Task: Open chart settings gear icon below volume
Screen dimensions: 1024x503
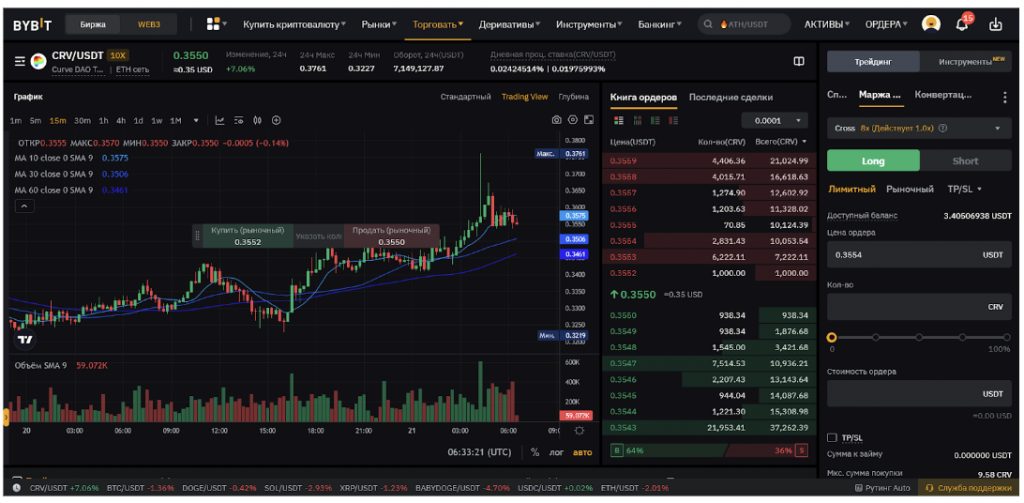Action: (x=579, y=431)
